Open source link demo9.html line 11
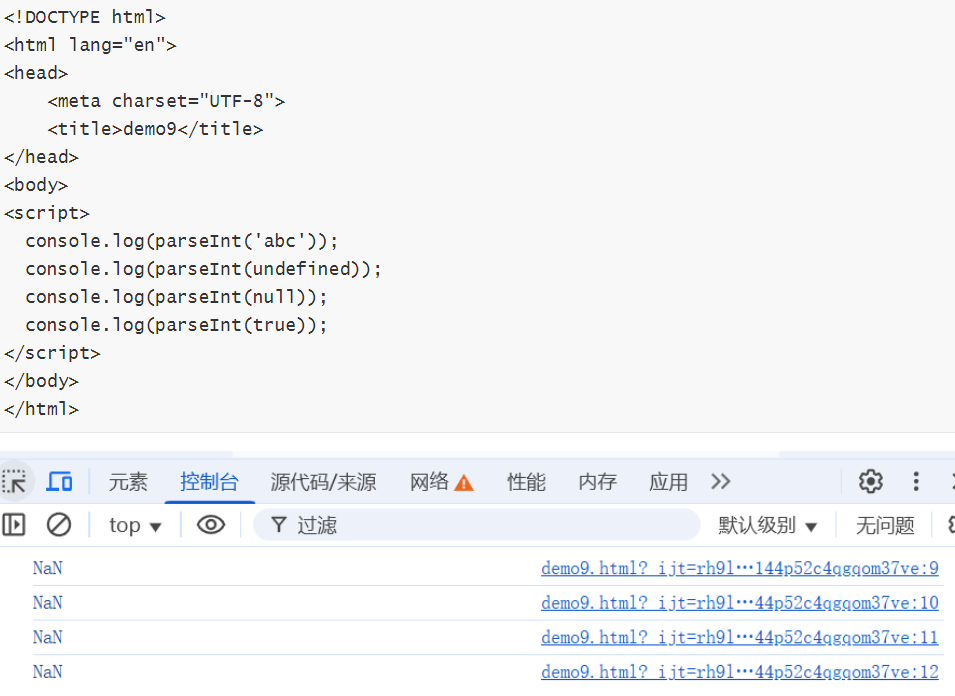 [739, 638]
